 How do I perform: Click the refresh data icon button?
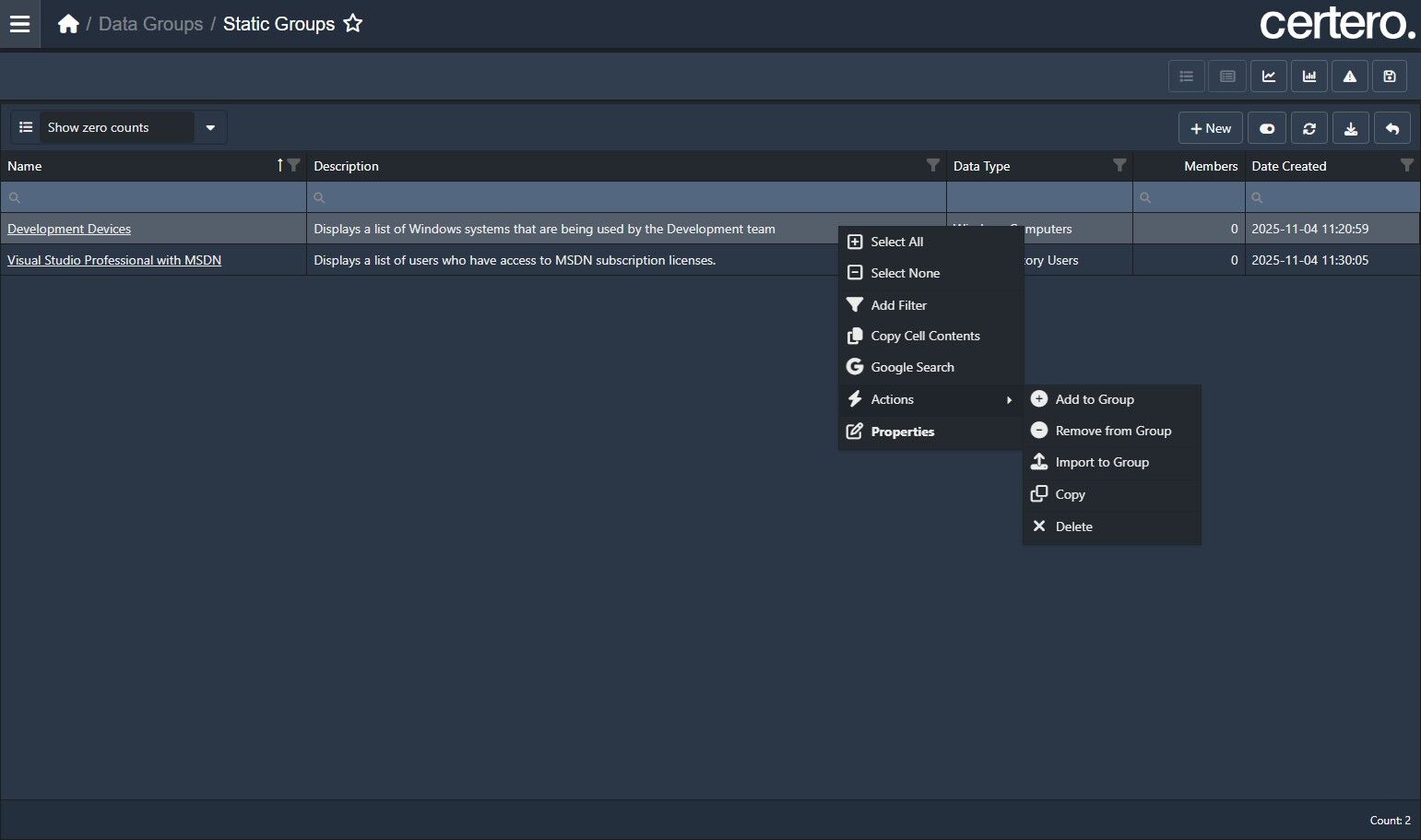coord(1309,128)
